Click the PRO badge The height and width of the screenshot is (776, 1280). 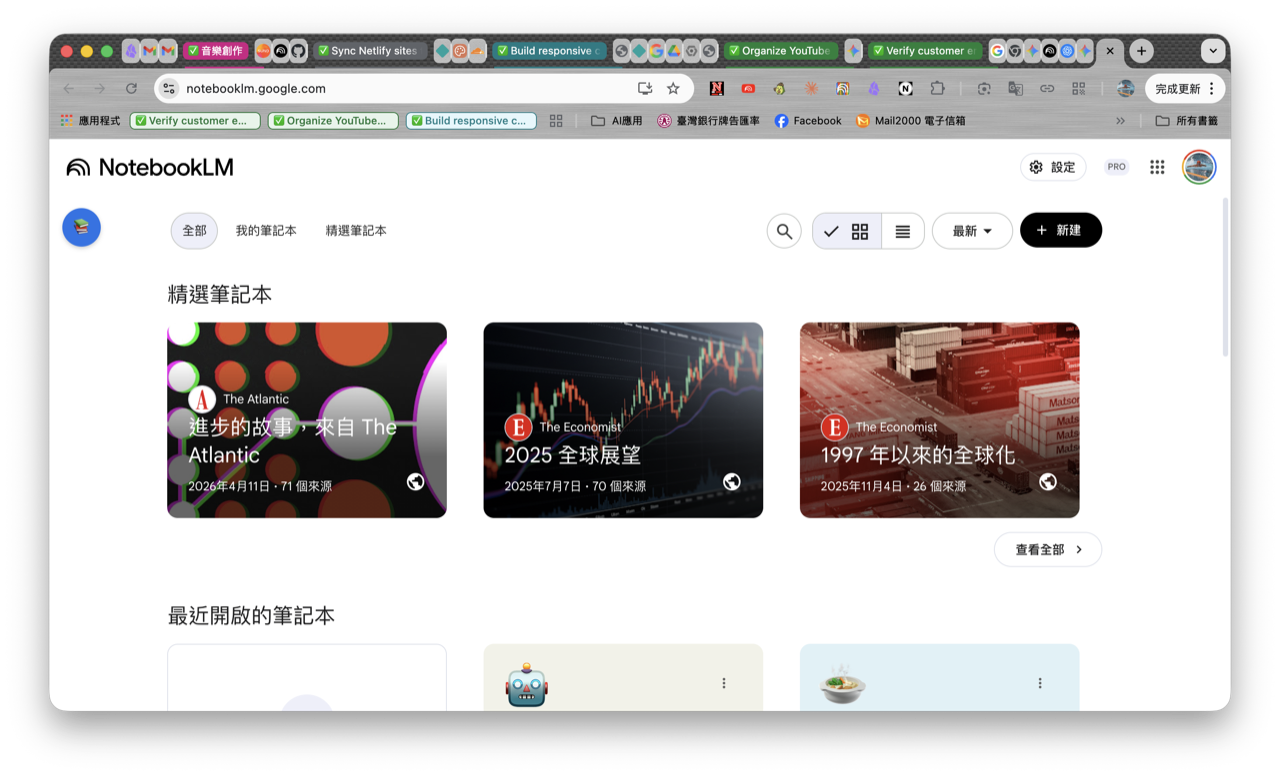click(x=1116, y=167)
